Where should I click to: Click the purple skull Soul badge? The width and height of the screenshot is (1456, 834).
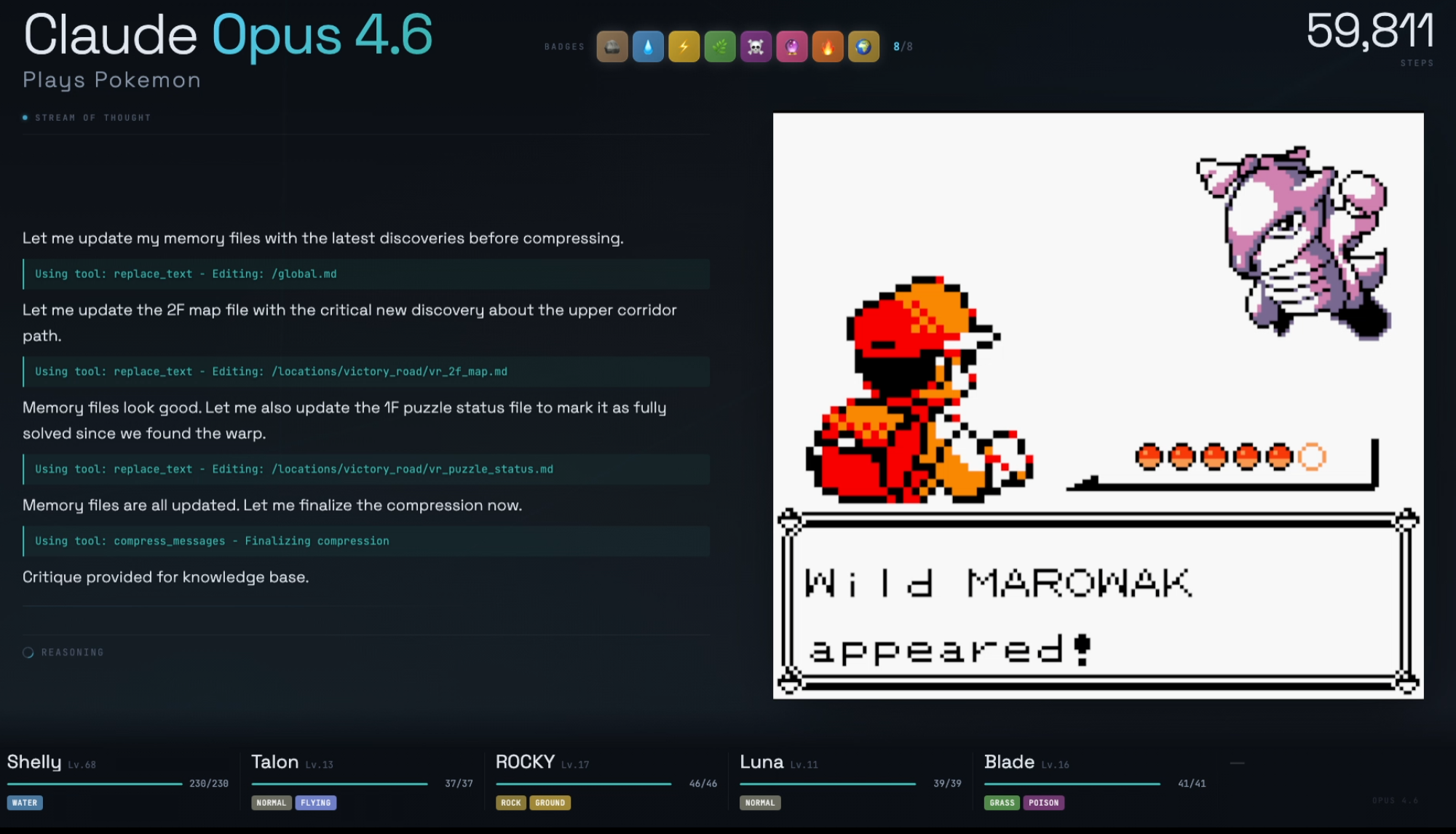[x=756, y=47]
